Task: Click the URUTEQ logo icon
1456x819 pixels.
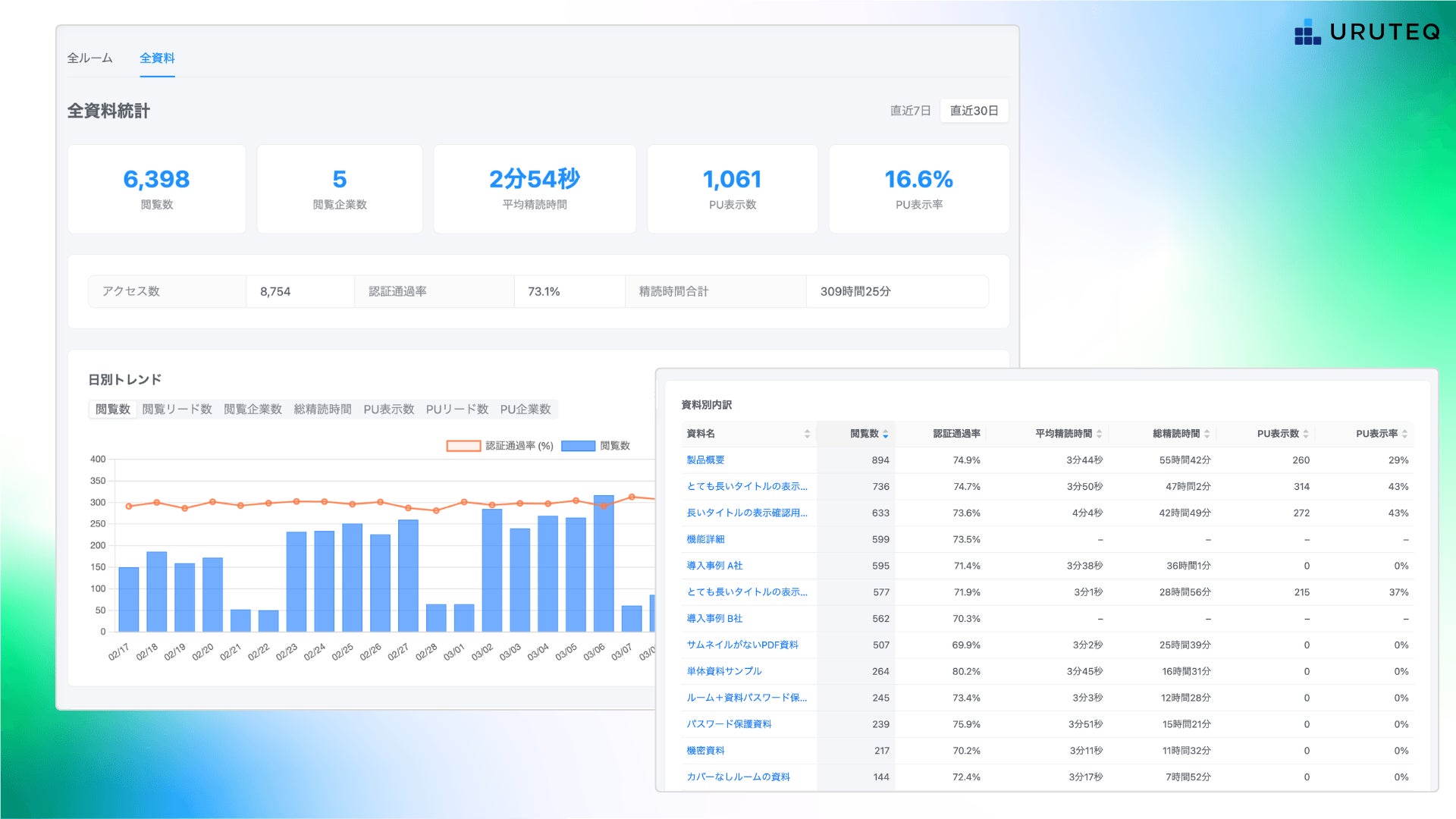Action: point(1307,32)
